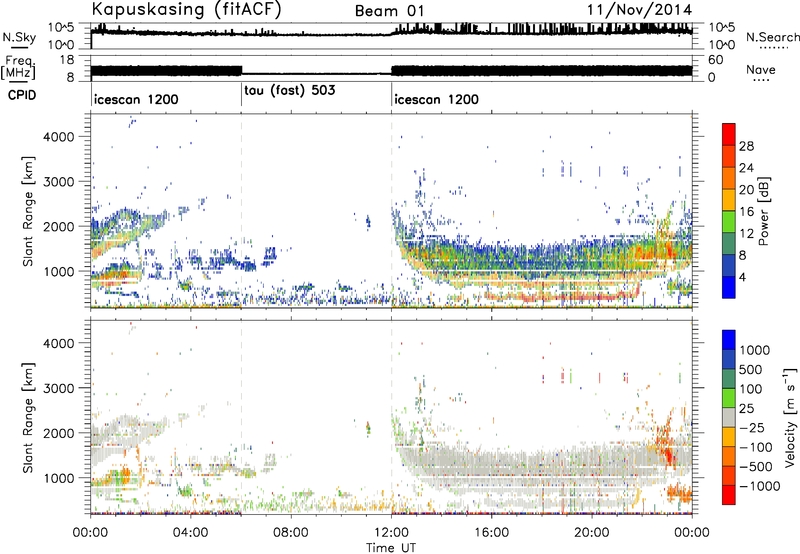Click the '28' tick on Power colour bar

pyautogui.click(x=746, y=146)
